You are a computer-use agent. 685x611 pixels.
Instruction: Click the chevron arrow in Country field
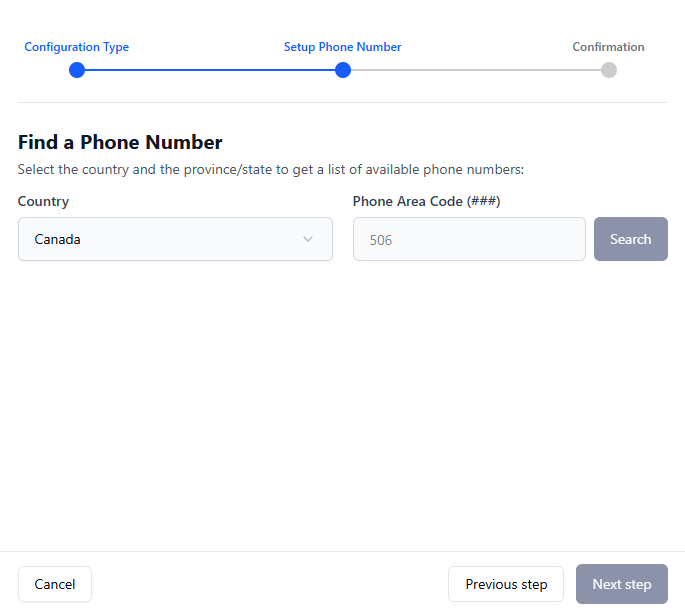coord(308,239)
